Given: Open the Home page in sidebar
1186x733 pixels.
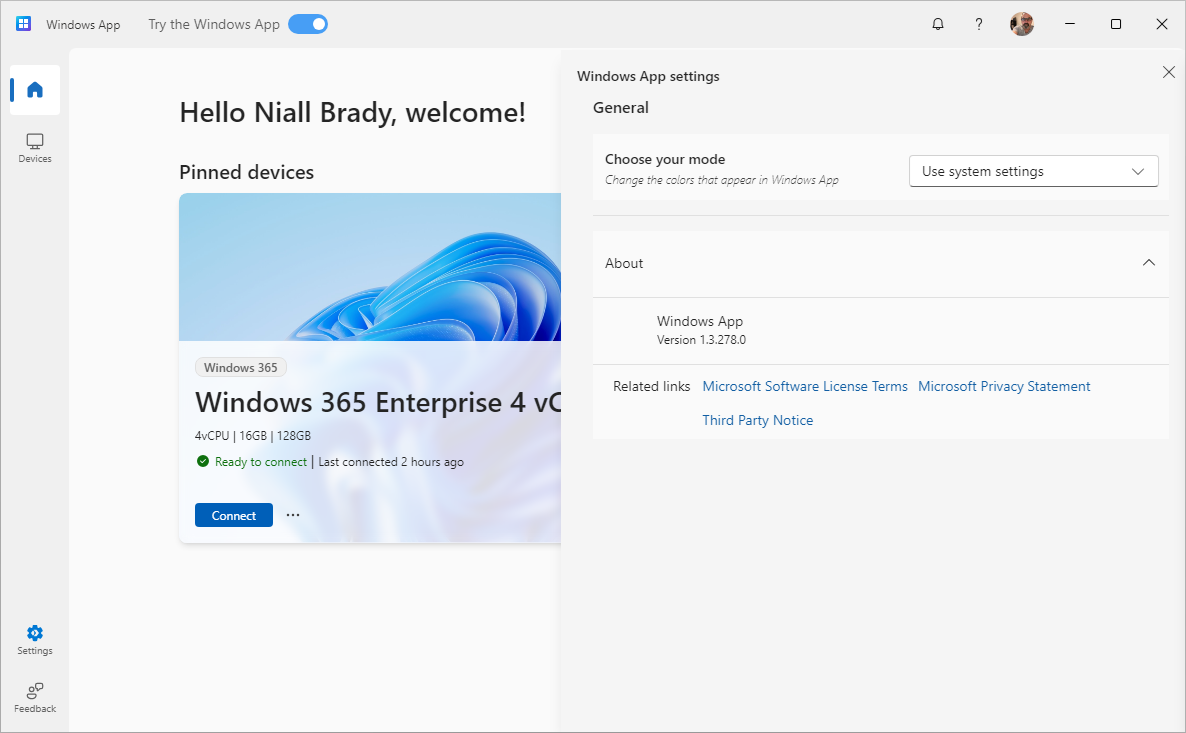Looking at the screenshot, I should coord(35,90).
